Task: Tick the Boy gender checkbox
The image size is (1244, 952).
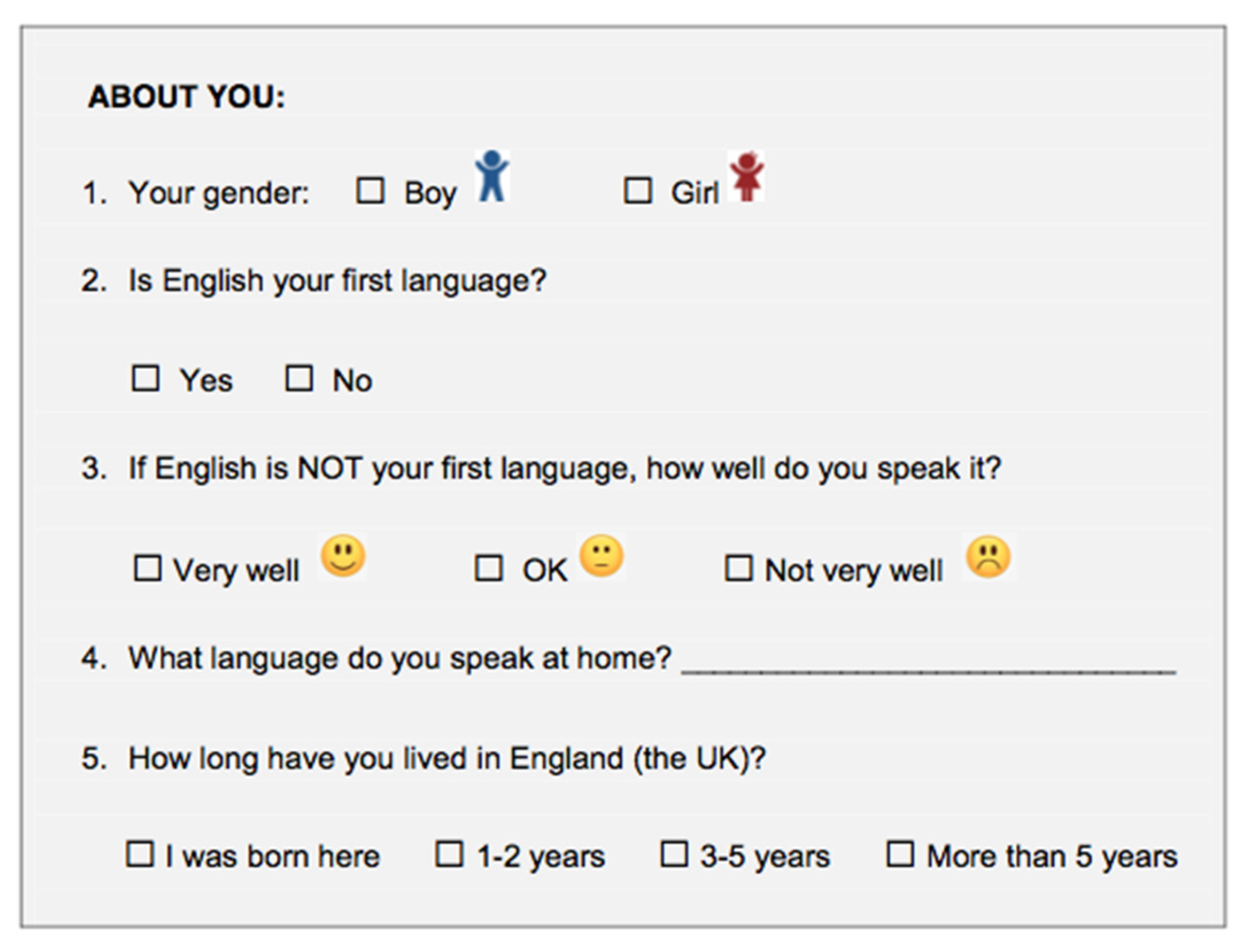Action: [370, 191]
